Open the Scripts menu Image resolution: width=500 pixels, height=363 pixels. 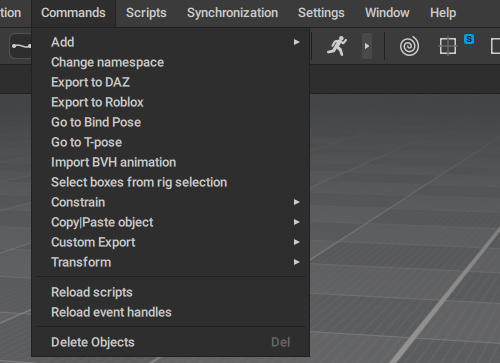146,13
